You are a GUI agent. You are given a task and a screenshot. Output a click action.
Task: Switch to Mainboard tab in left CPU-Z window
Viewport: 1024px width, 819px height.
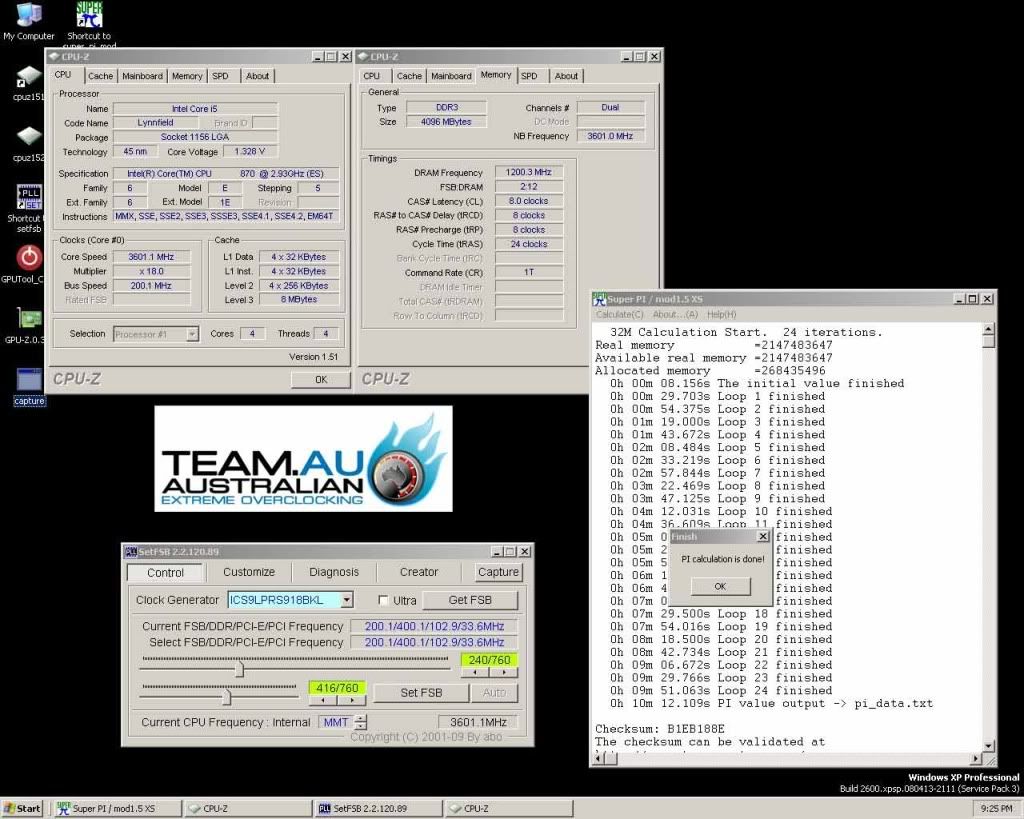(x=142, y=76)
